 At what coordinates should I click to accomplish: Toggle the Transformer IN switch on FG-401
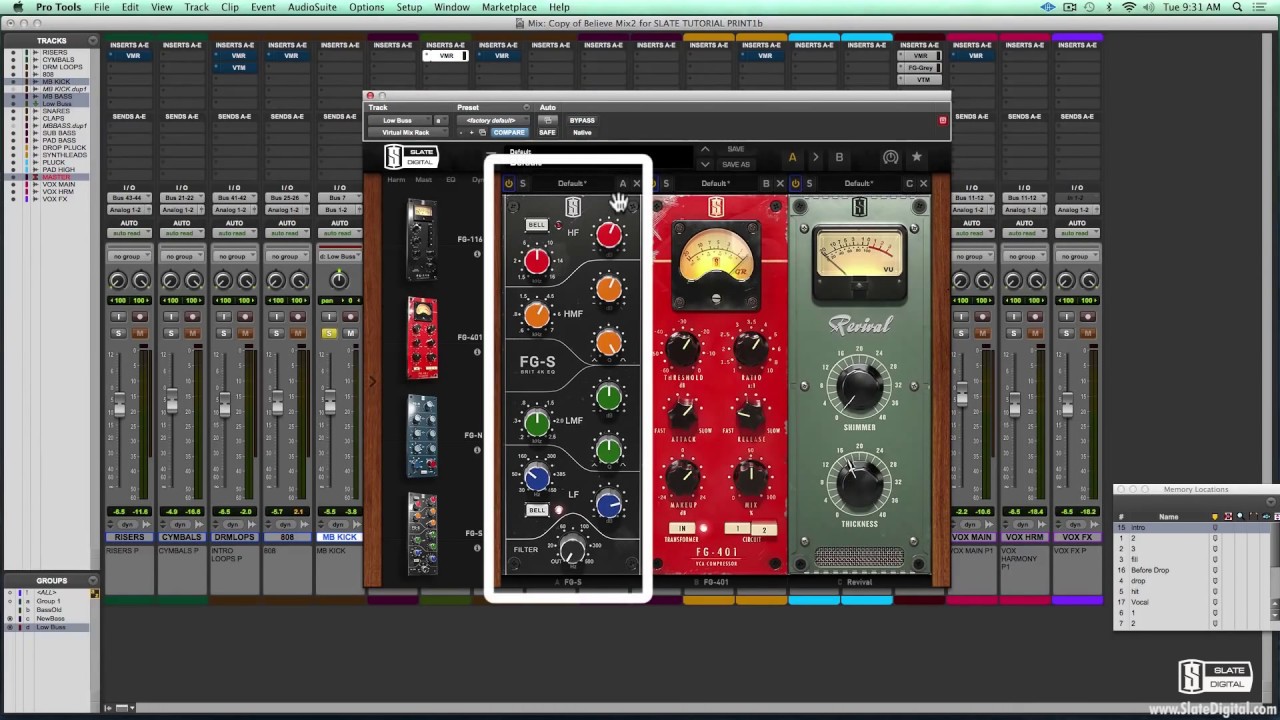coord(684,528)
